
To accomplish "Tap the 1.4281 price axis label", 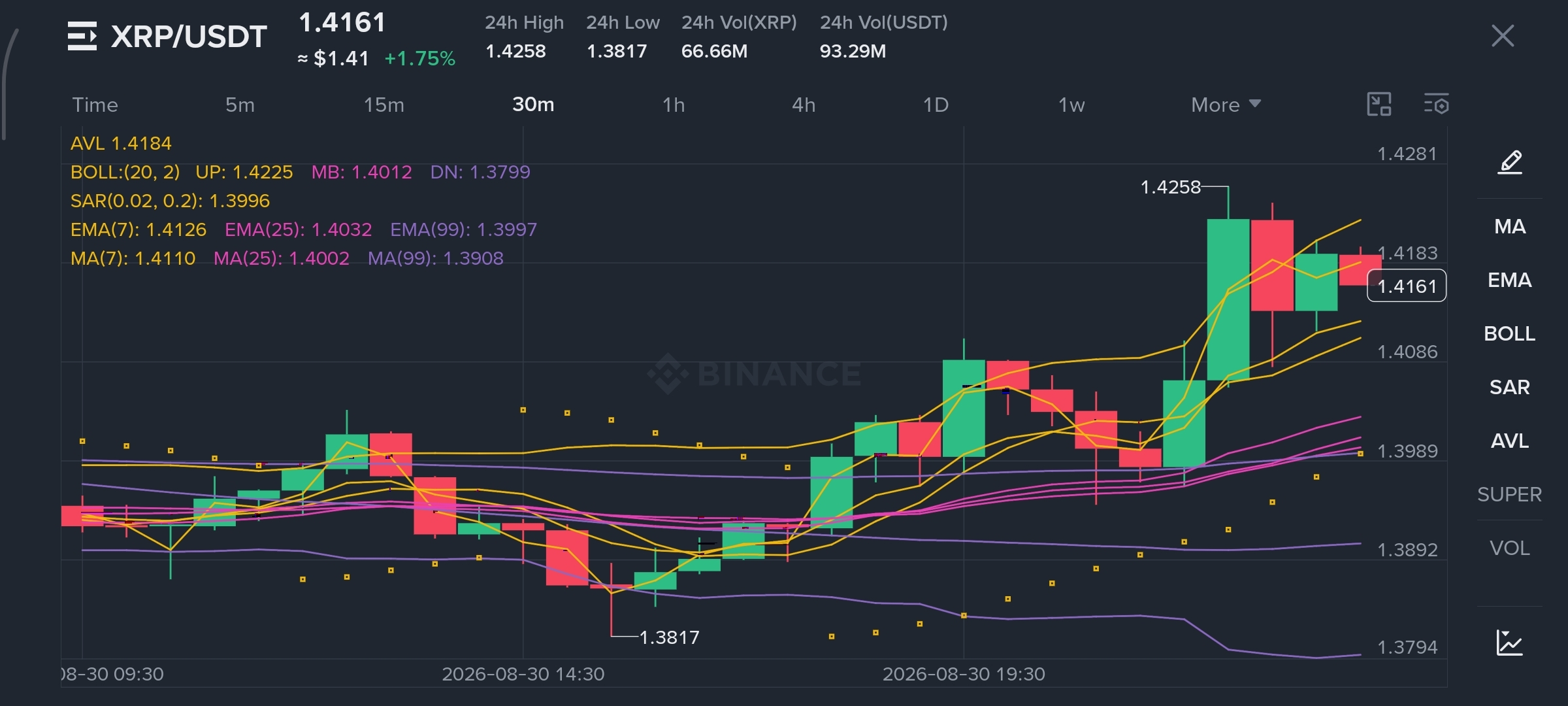I will coord(1407,154).
